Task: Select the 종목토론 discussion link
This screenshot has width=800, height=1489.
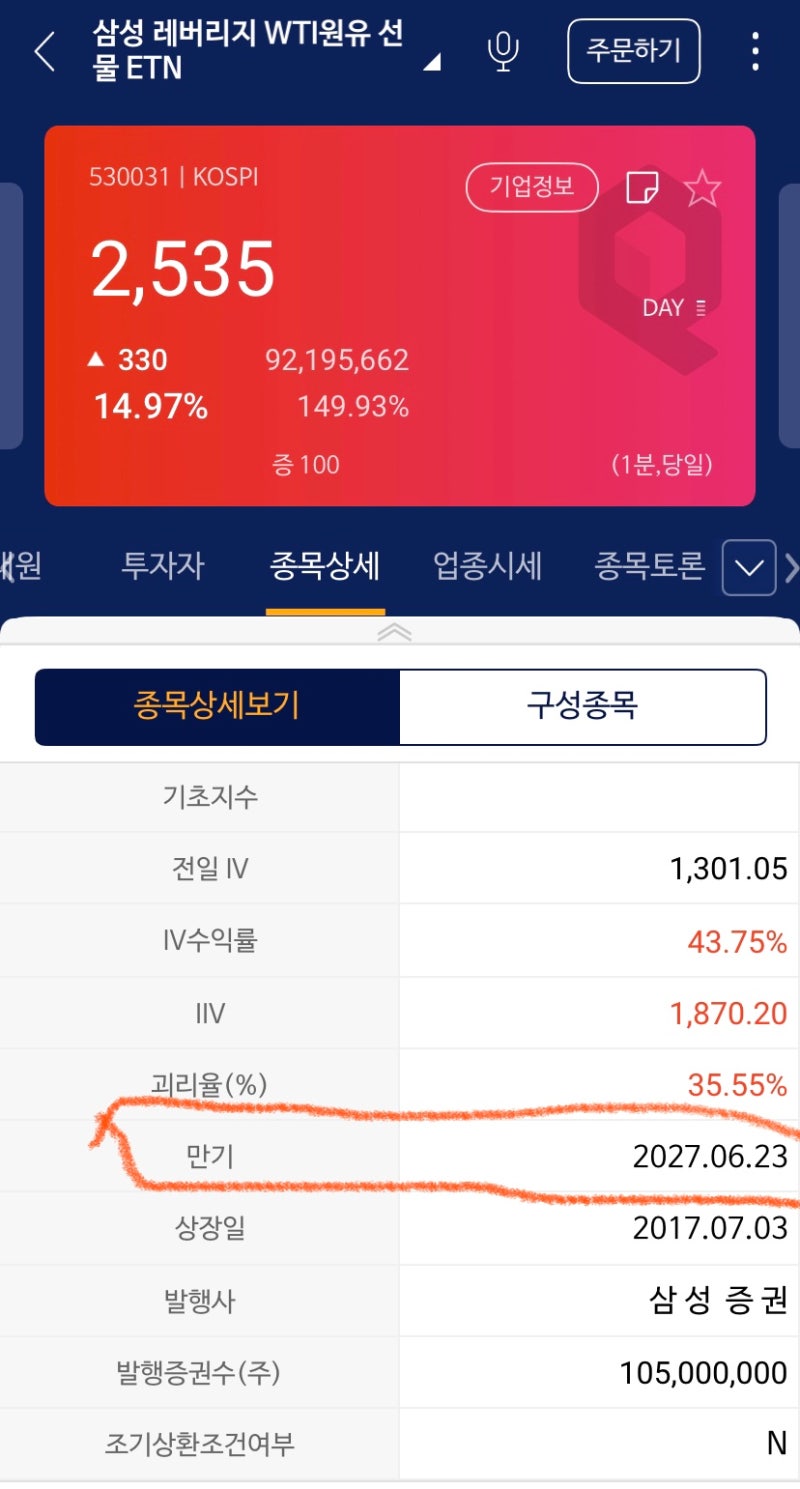Action: (647, 566)
